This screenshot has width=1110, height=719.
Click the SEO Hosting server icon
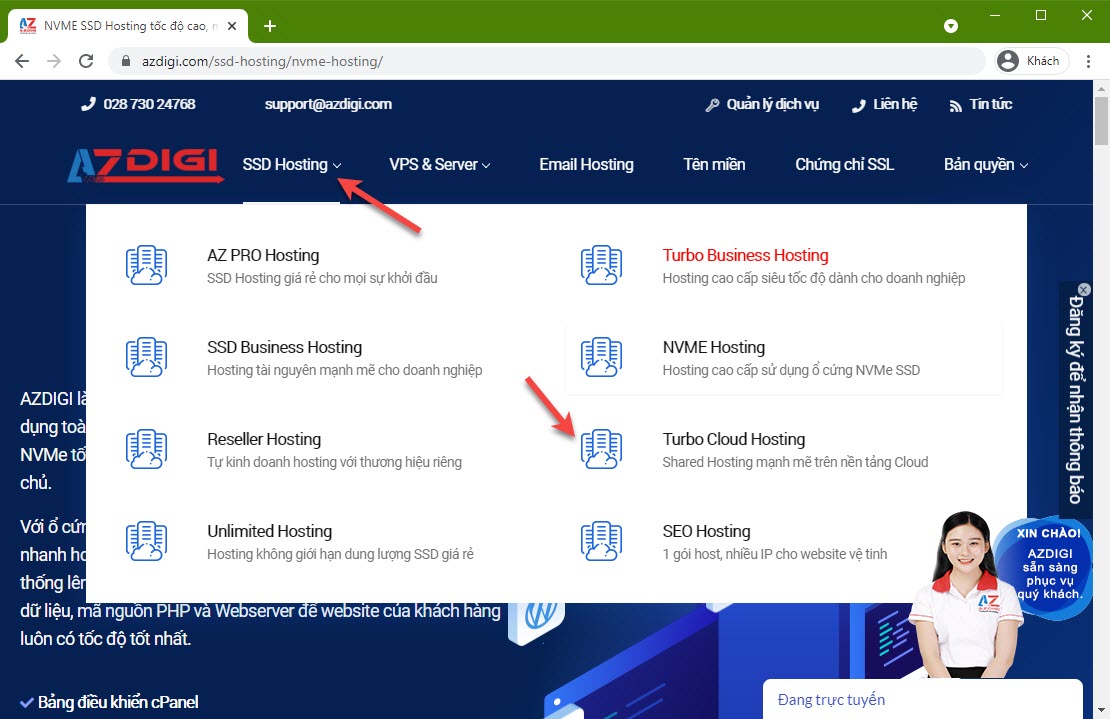coord(601,541)
